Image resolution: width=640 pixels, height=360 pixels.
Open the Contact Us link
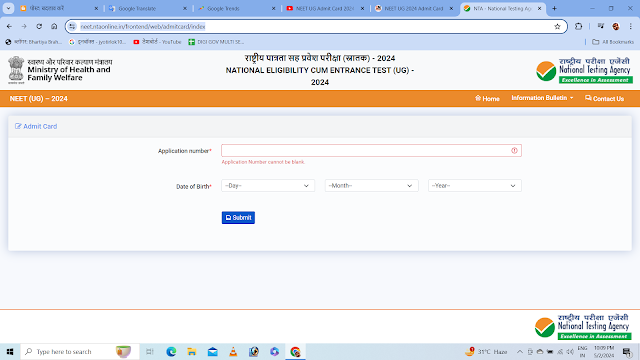pos(604,98)
